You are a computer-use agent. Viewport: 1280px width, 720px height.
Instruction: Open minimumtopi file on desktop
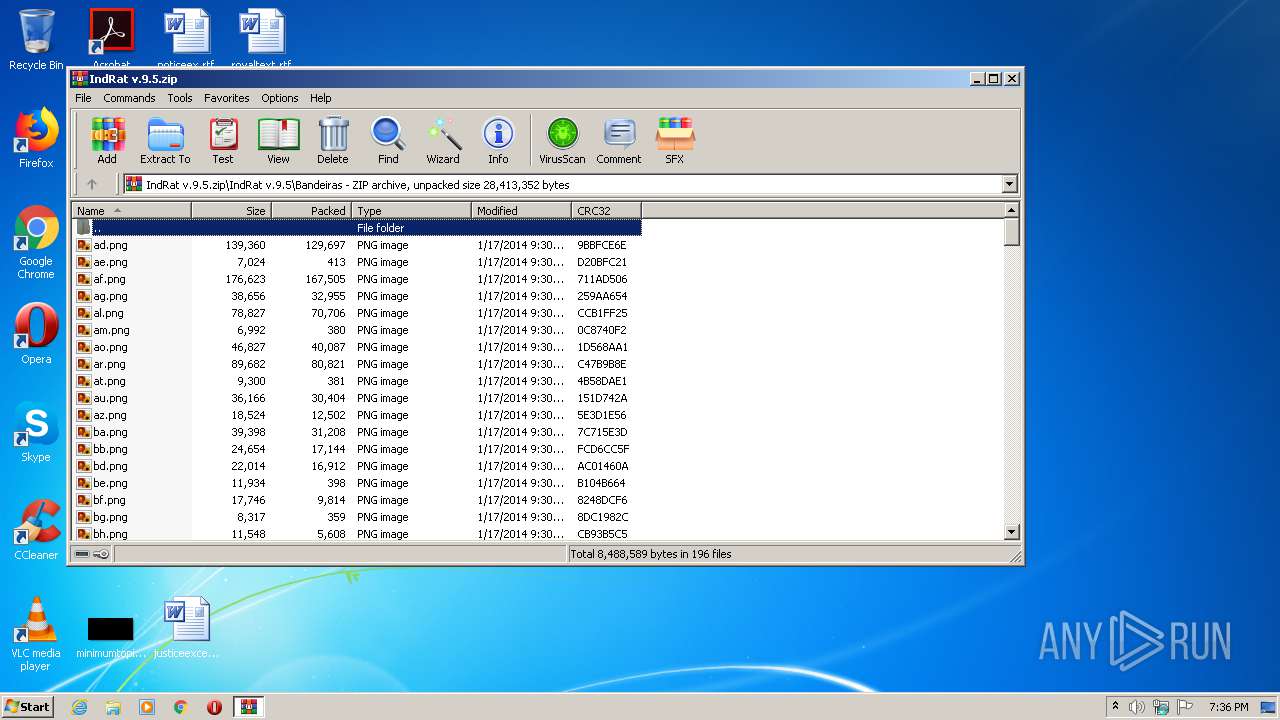point(110,636)
